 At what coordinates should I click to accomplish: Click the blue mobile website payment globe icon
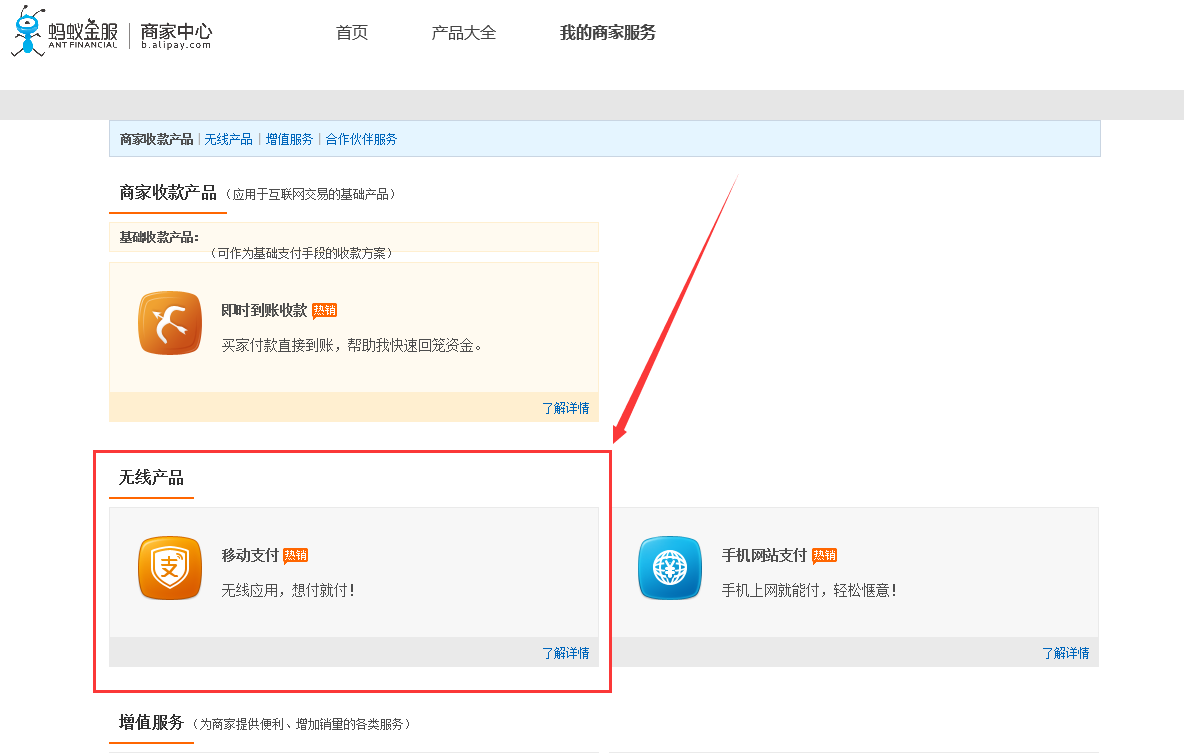[670, 568]
